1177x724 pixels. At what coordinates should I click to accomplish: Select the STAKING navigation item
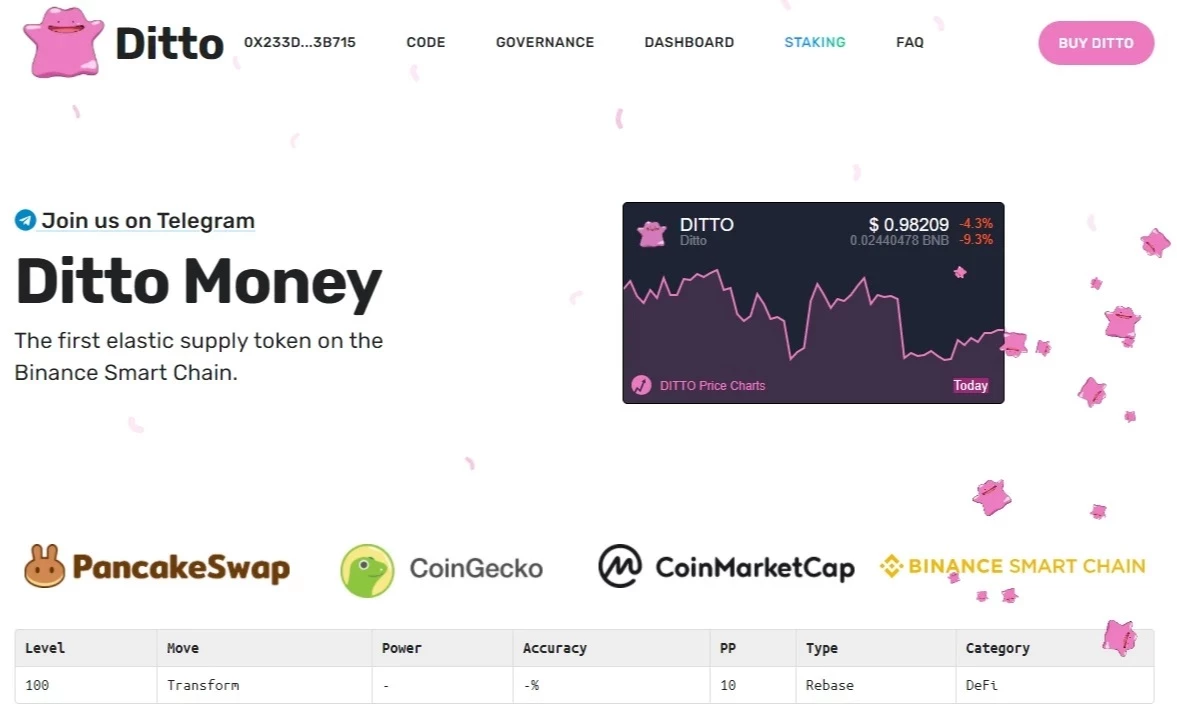[x=814, y=43]
